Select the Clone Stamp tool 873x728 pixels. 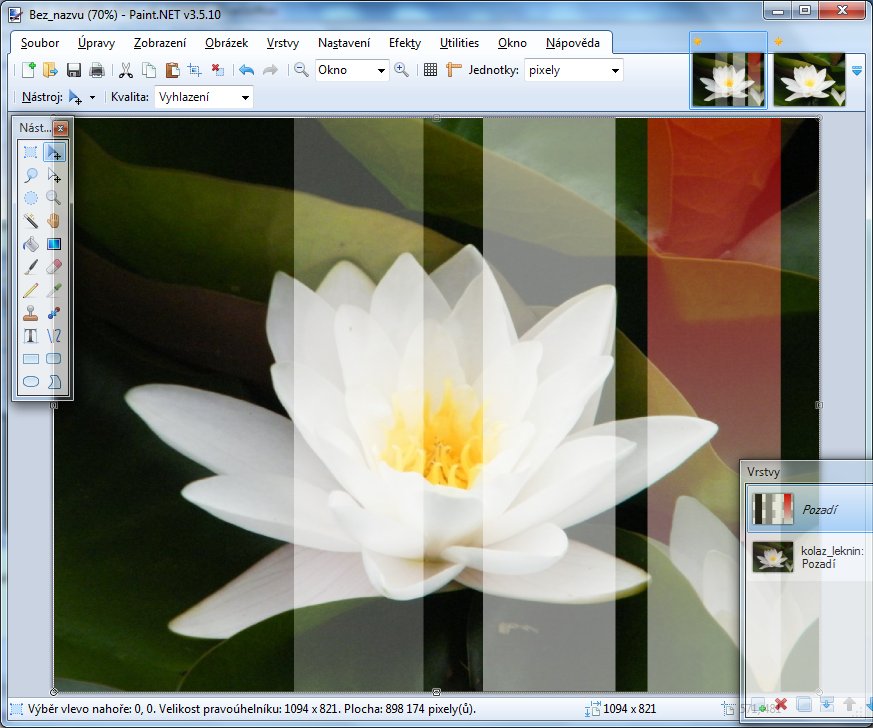coord(31,313)
